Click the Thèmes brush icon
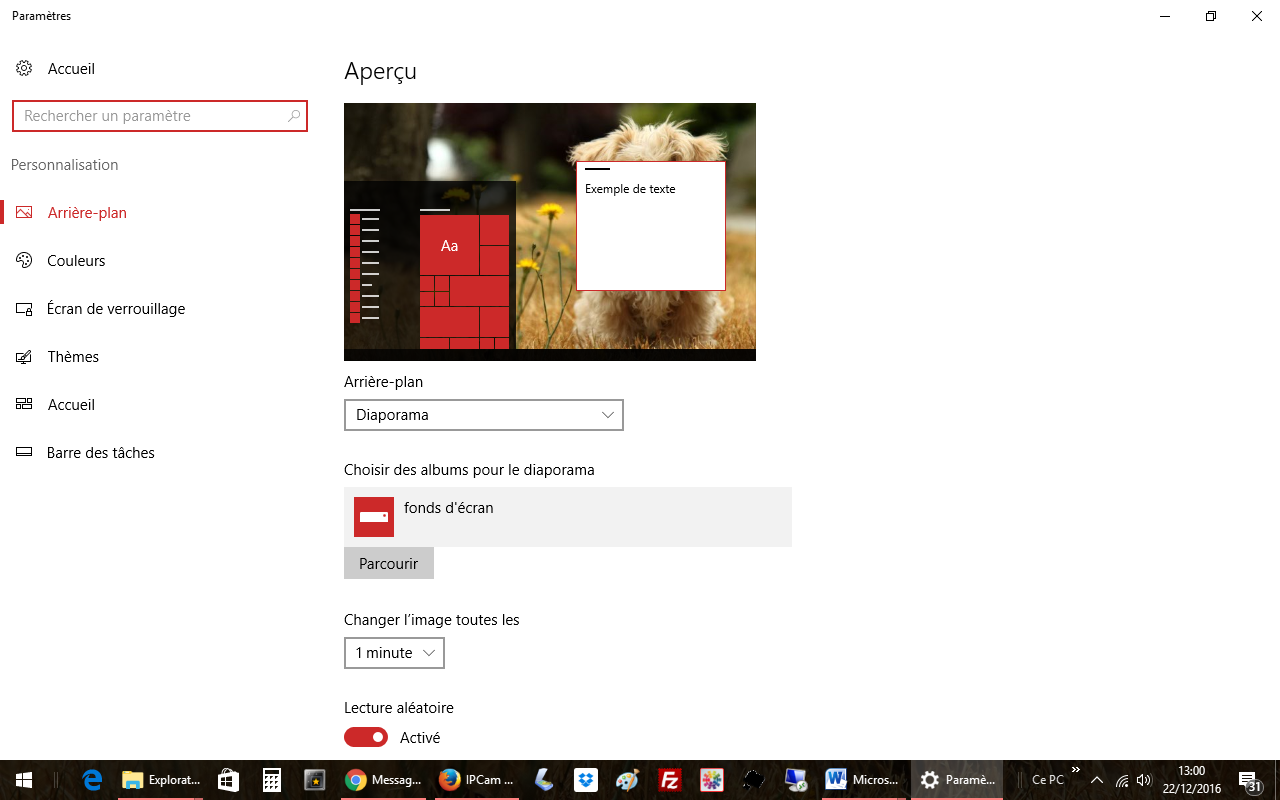The height and width of the screenshot is (800, 1280). click(25, 357)
